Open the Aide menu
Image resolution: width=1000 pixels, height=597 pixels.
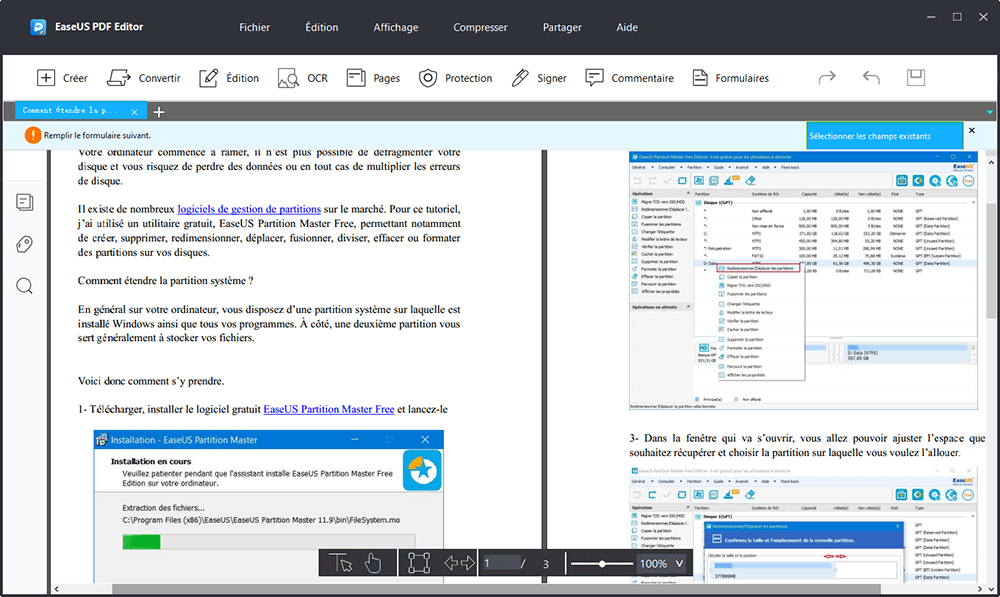point(627,27)
